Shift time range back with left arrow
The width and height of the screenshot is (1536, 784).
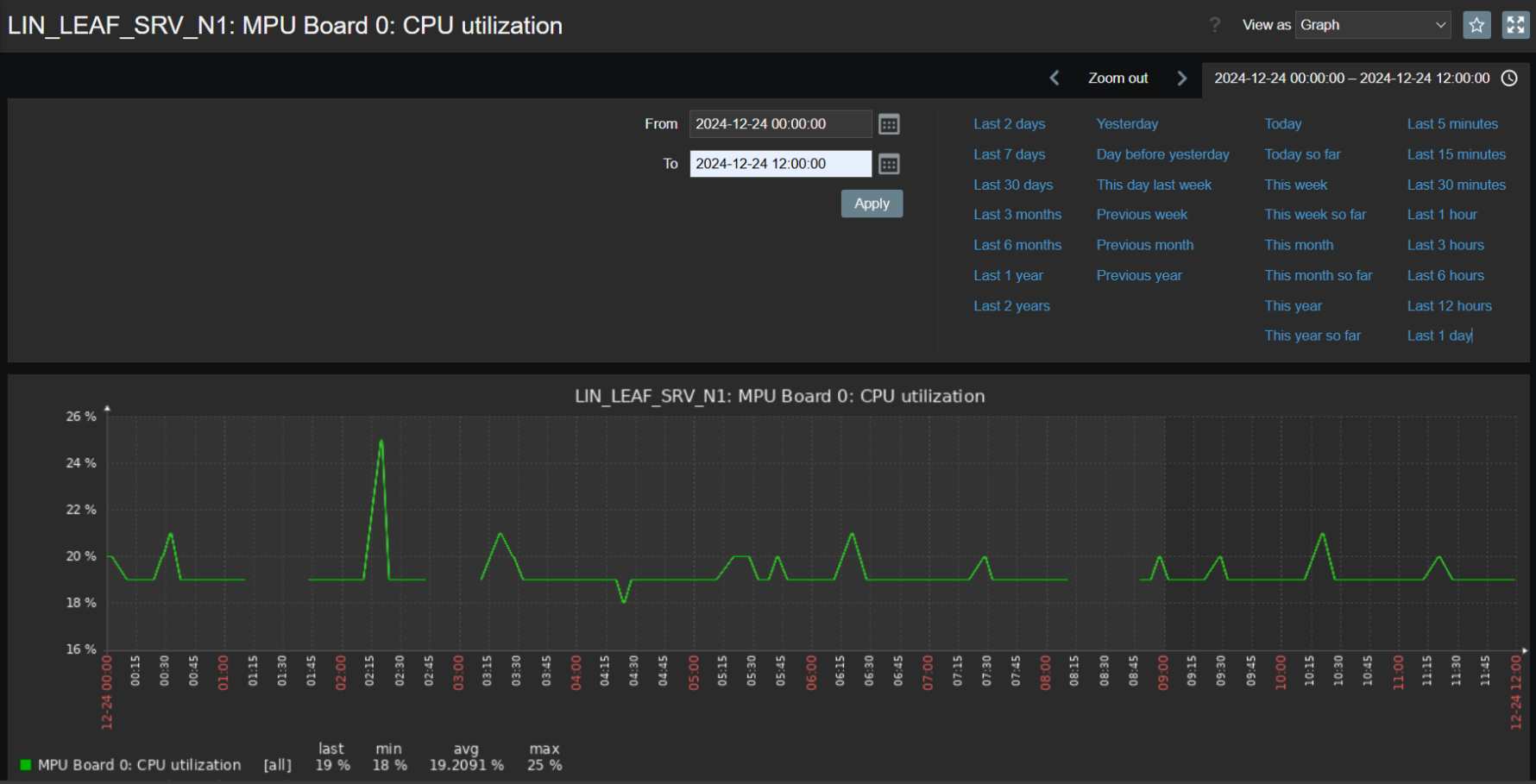[1054, 78]
